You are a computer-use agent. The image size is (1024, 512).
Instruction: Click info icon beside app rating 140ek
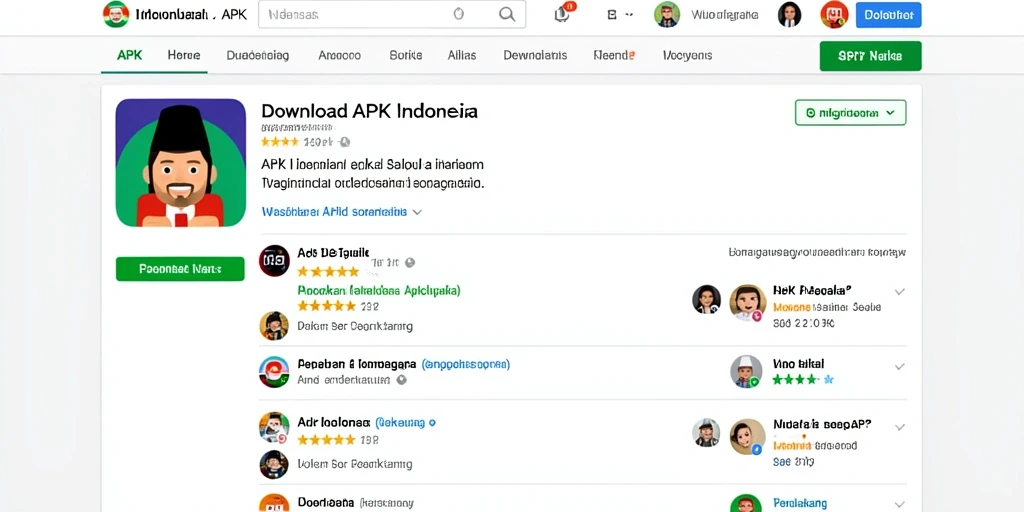345,142
